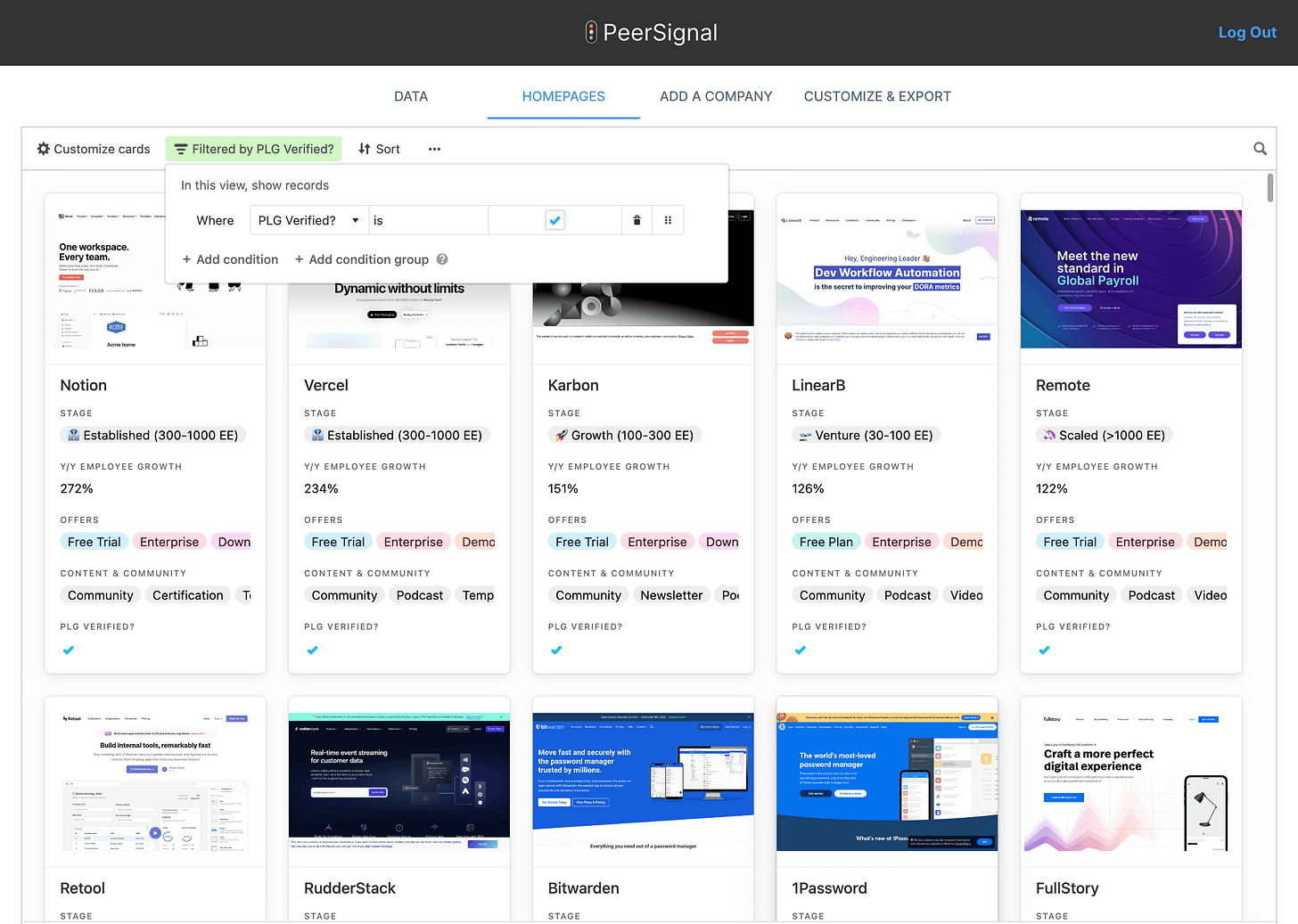
Task: Grab the filter condition drag handle
Action: pyautogui.click(x=668, y=220)
